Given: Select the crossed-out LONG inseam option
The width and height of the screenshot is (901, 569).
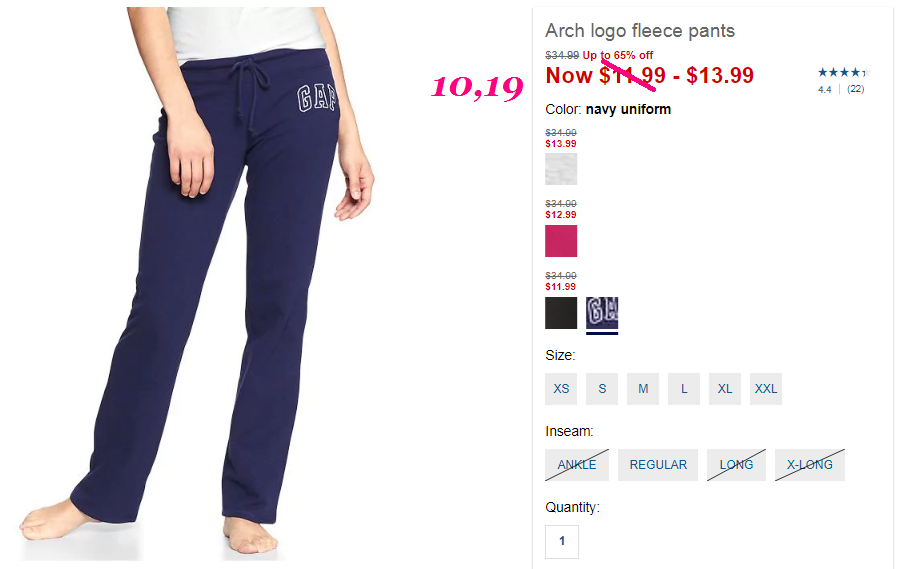Looking at the screenshot, I should point(736,465).
